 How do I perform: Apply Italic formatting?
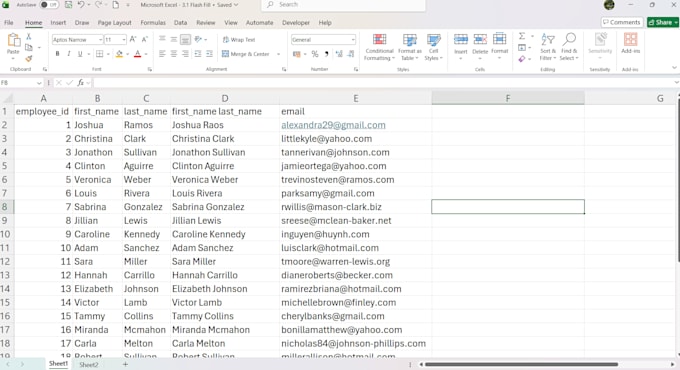click(x=69, y=54)
